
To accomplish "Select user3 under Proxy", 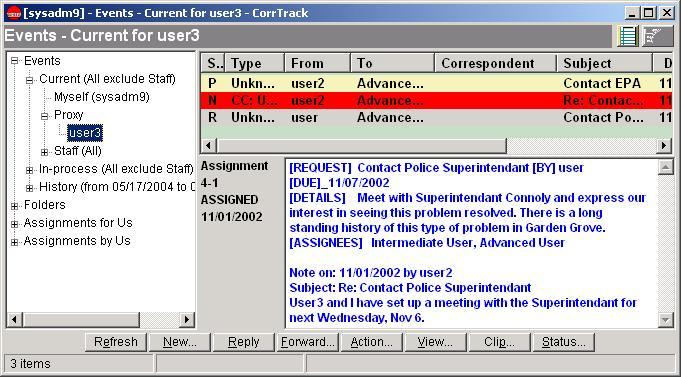I will pos(85,133).
